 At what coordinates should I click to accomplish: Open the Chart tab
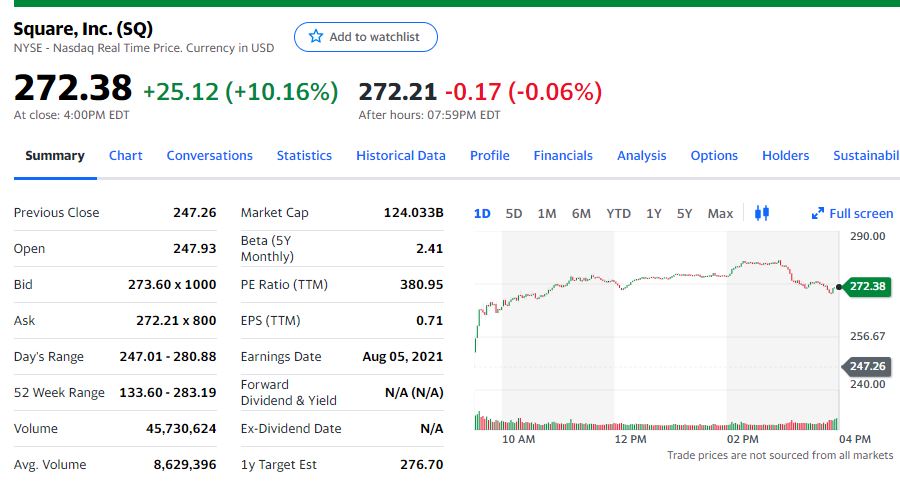pos(125,155)
